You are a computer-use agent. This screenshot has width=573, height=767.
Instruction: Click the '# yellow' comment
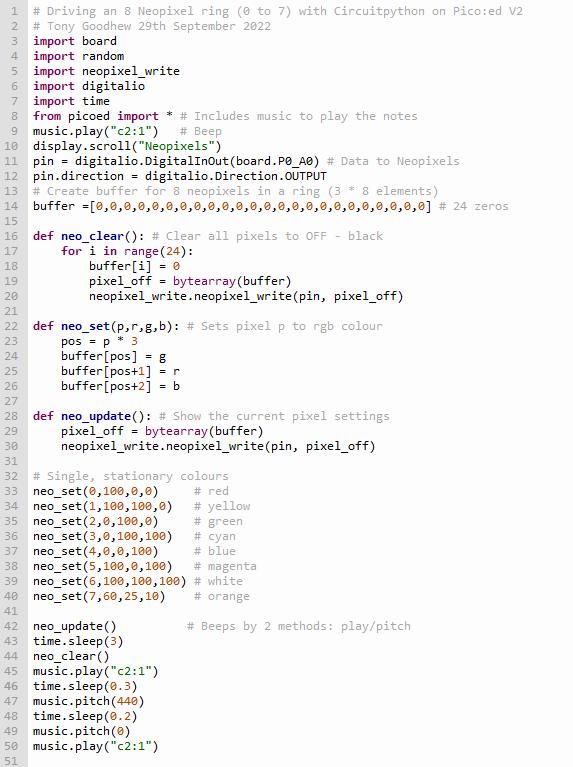222,506
